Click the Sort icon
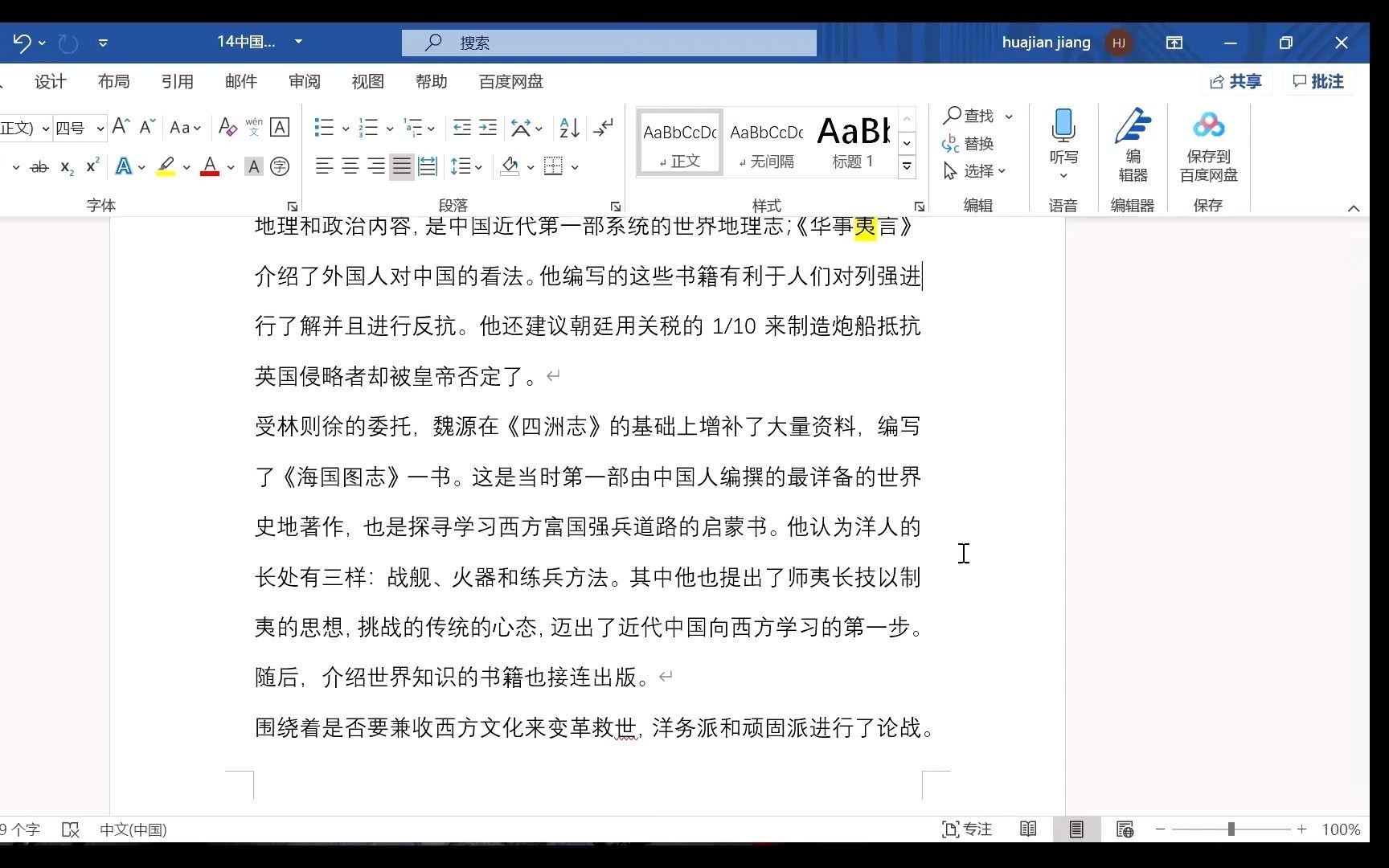 pyautogui.click(x=569, y=127)
